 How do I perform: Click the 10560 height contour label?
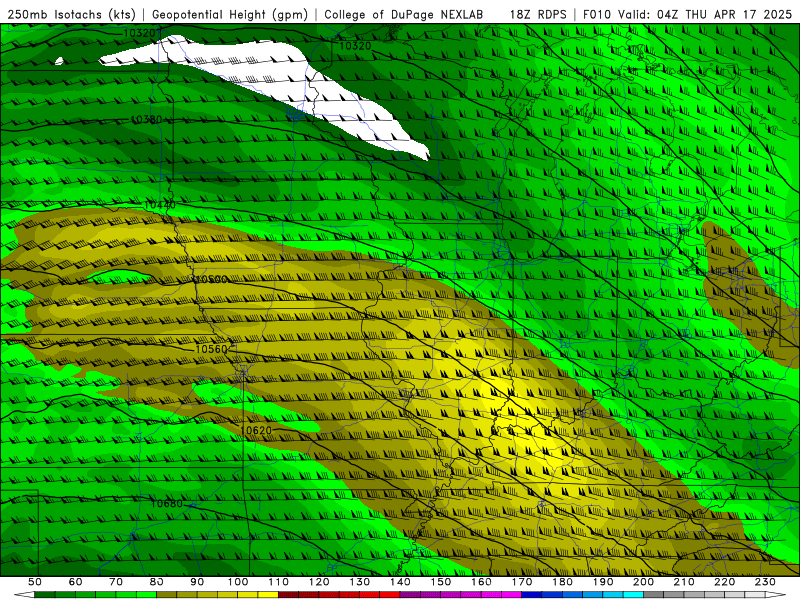[211, 349]
